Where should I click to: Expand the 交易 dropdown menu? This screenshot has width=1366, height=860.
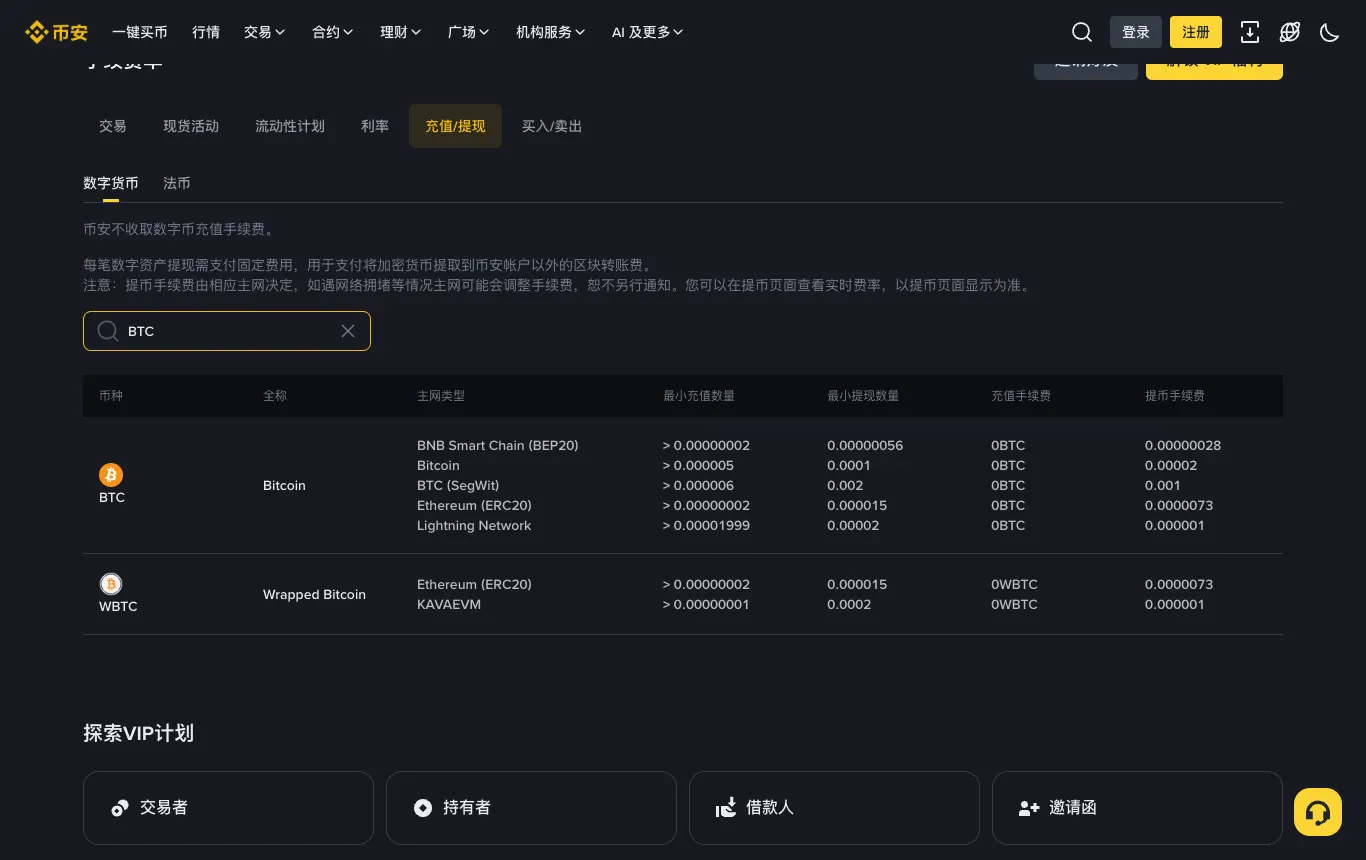[x=265, y=32]
